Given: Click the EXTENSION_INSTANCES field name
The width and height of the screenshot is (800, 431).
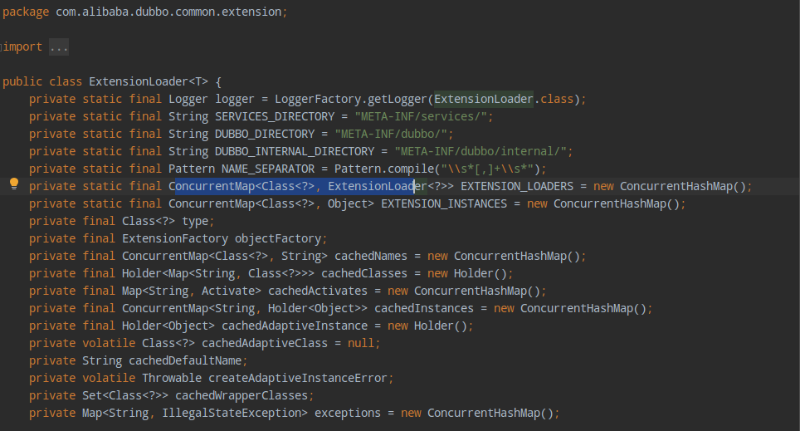Looking at the screenshot, I should pos(444,204).
